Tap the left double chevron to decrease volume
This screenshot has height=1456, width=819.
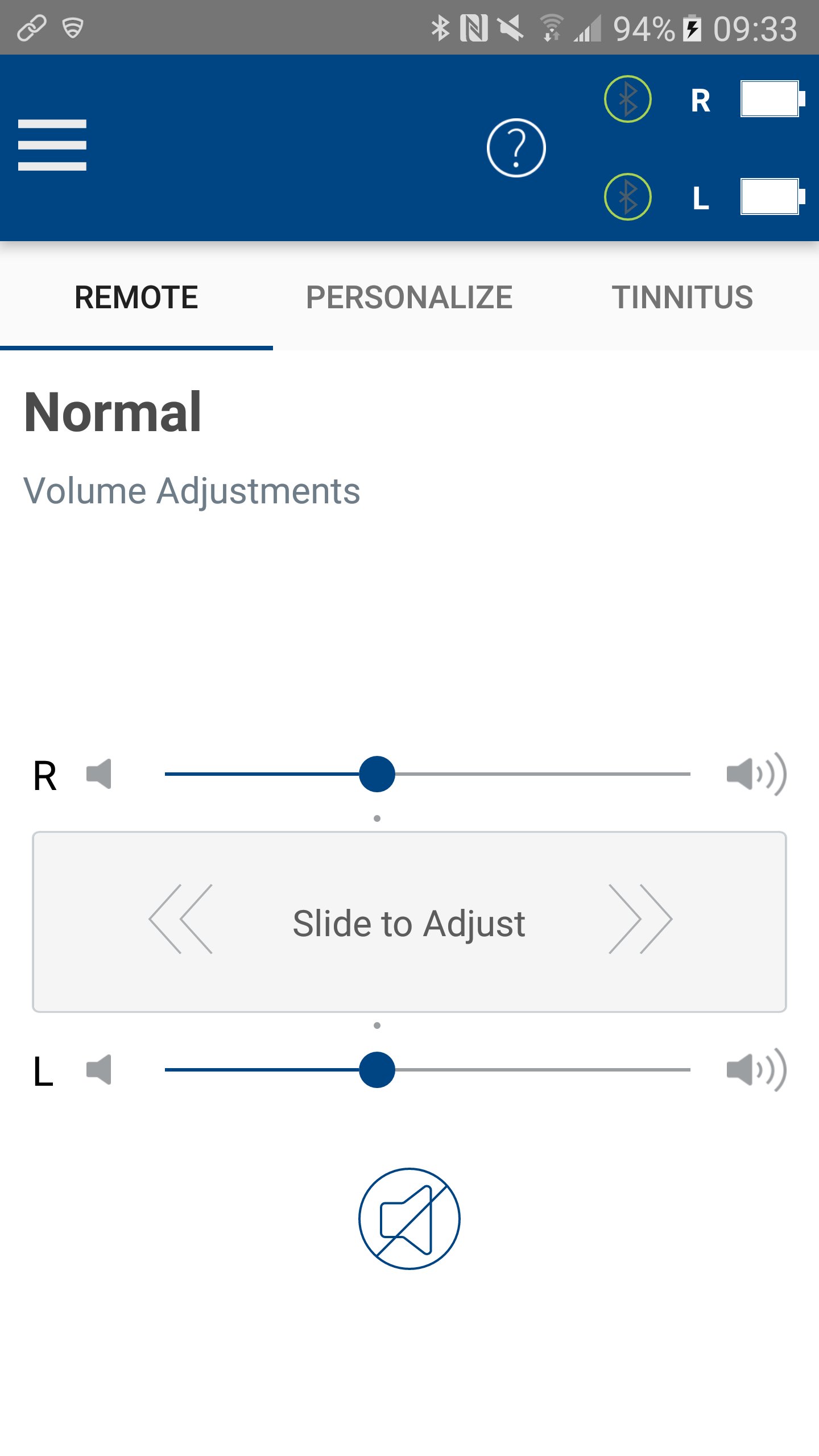coord(181,919)
